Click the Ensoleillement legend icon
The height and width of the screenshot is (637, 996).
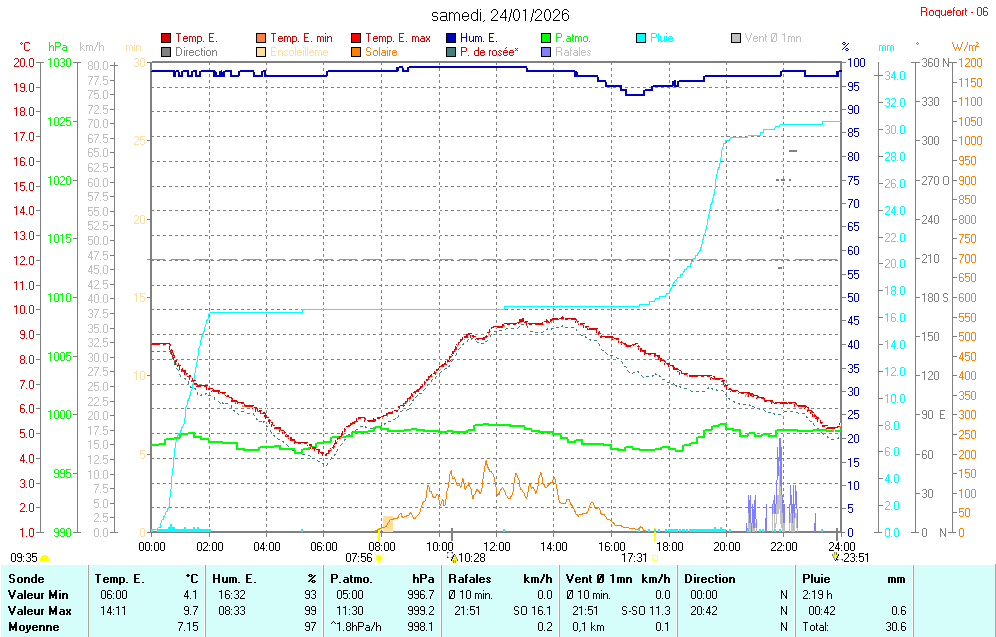pyautogui.click(x=261, y=52)
